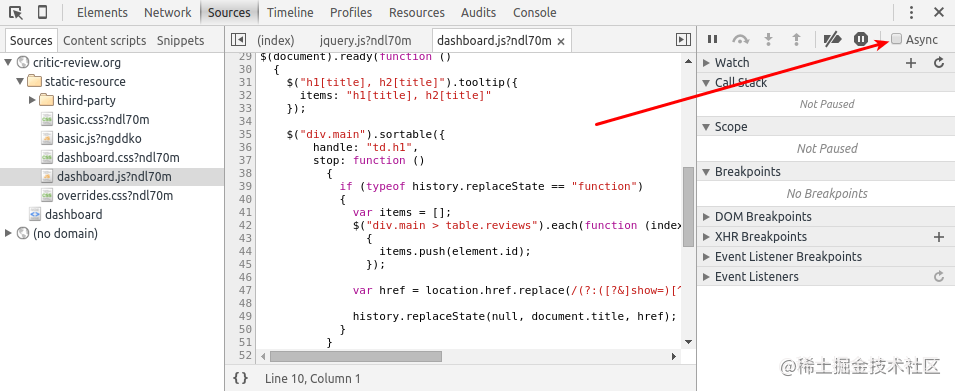Refresh watch expressions icon

[x=939, y=63]
